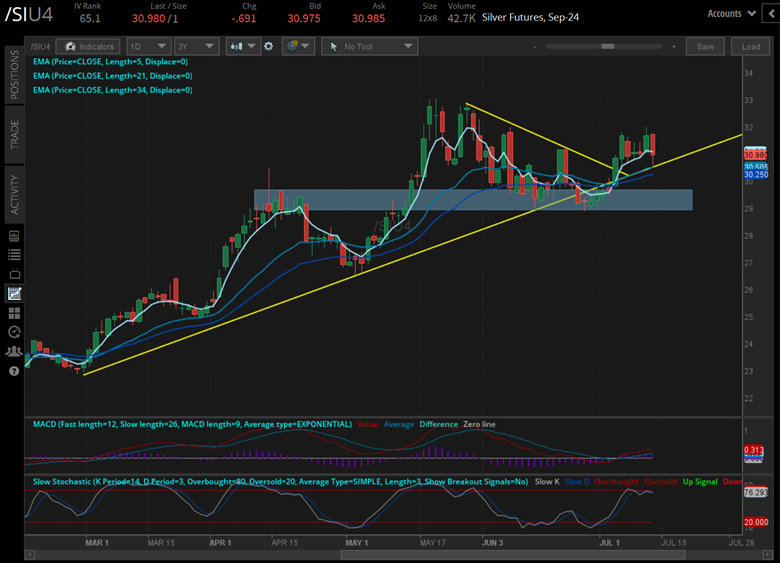
Task: Open the watchlist lines sidebar icon
Action: (x=14, y=255)
